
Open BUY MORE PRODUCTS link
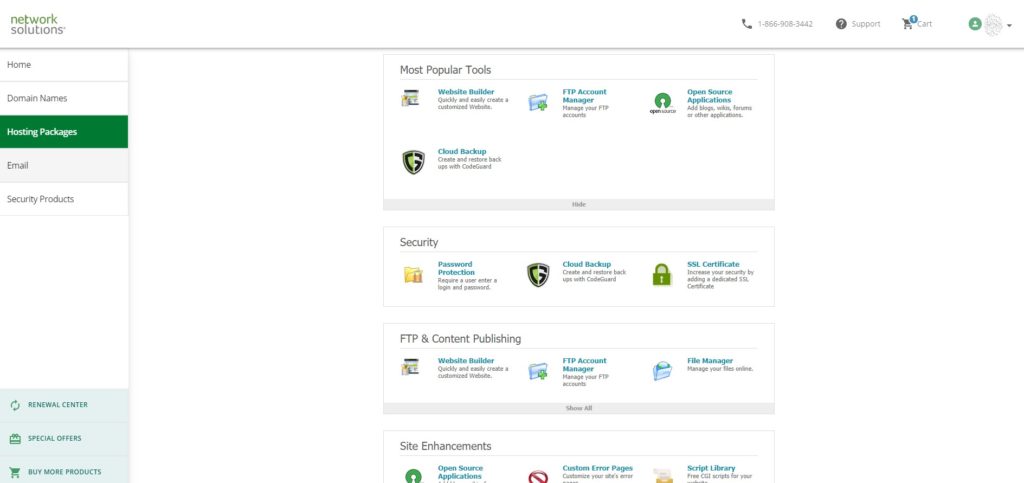(x=65, y=472)
